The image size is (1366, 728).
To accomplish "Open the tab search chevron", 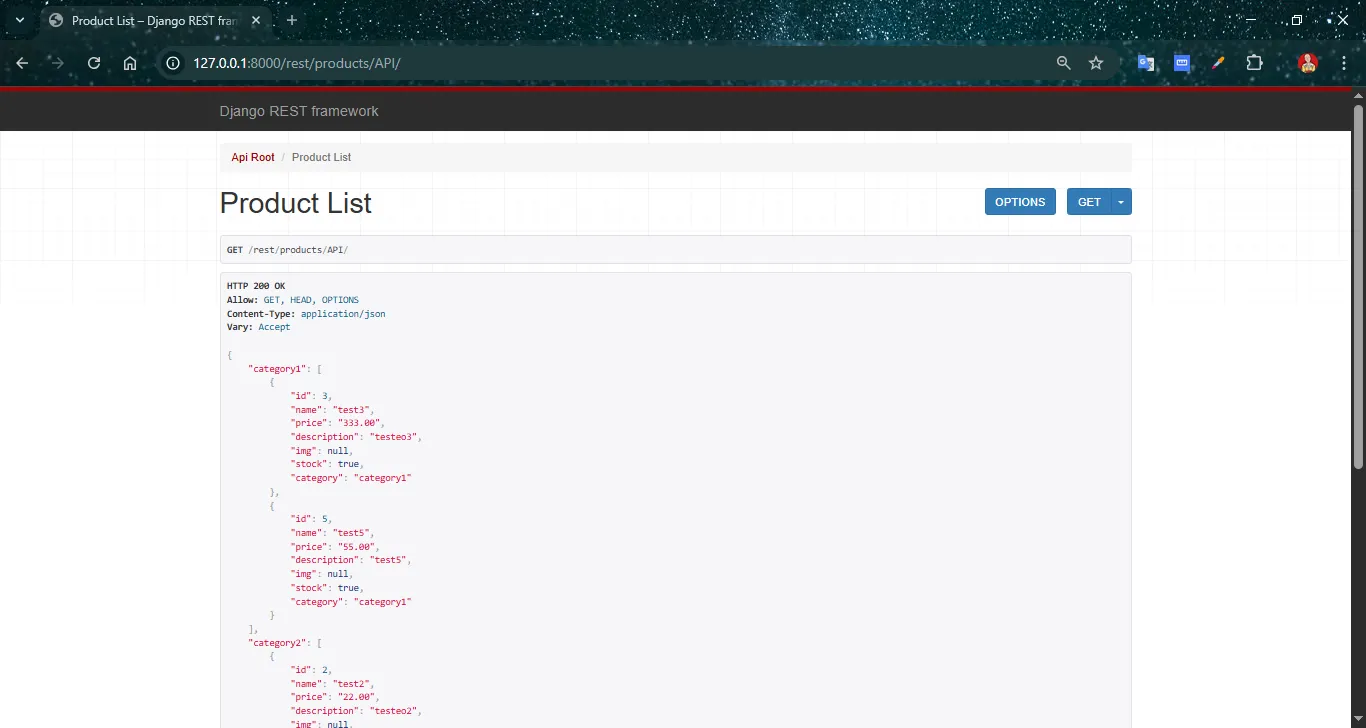I will [x=18, y=20].
